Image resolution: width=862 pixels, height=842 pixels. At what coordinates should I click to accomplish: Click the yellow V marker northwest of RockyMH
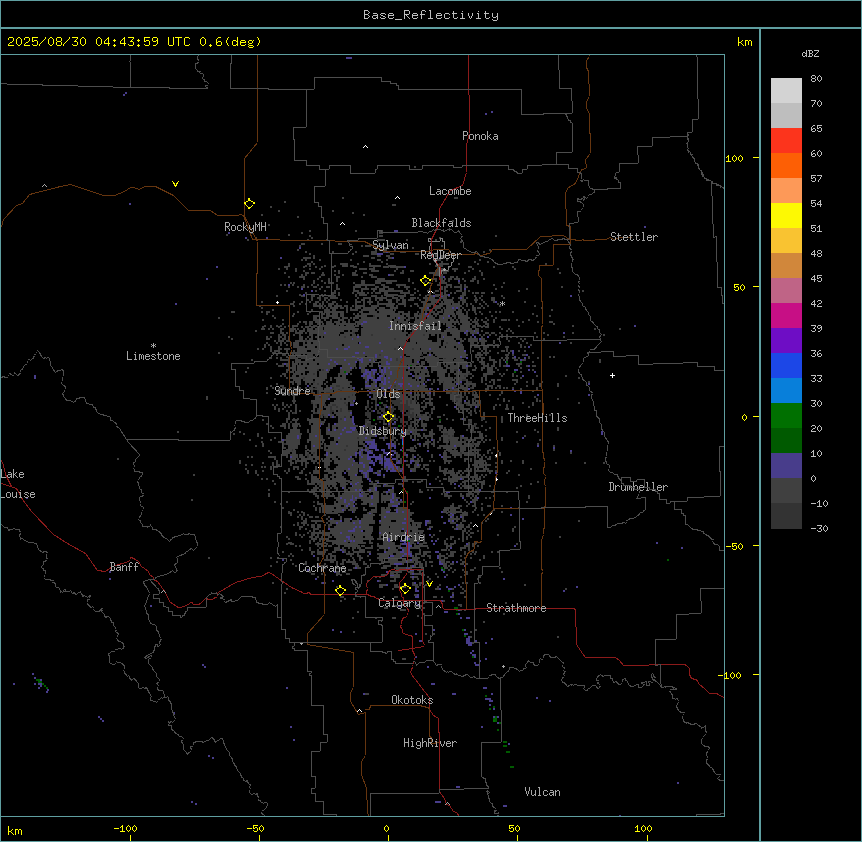coord(175,184)
